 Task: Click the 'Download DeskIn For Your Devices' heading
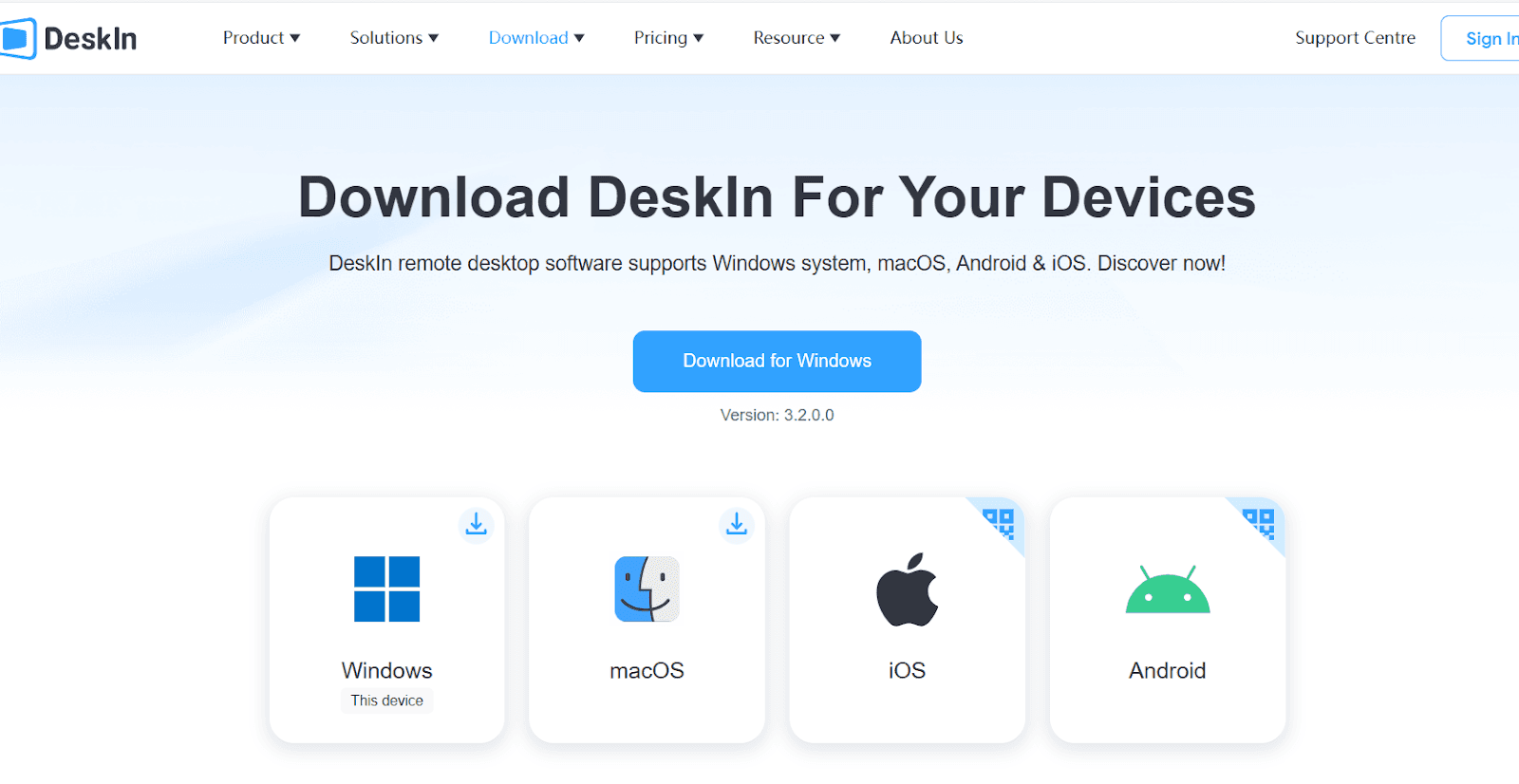pyautogui.click(x=778, y=197)
